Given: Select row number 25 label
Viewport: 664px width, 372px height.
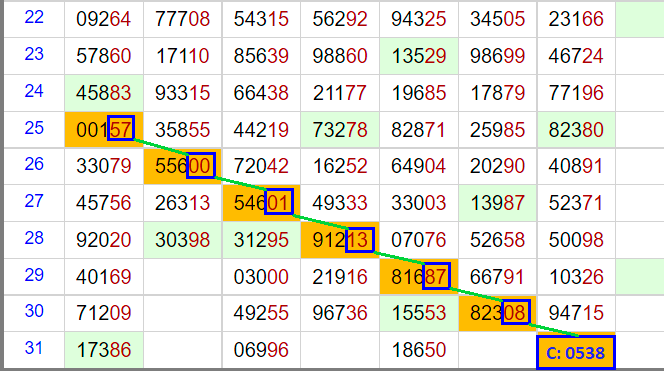Looking at the screenshot, I should [x=34, y=128].
